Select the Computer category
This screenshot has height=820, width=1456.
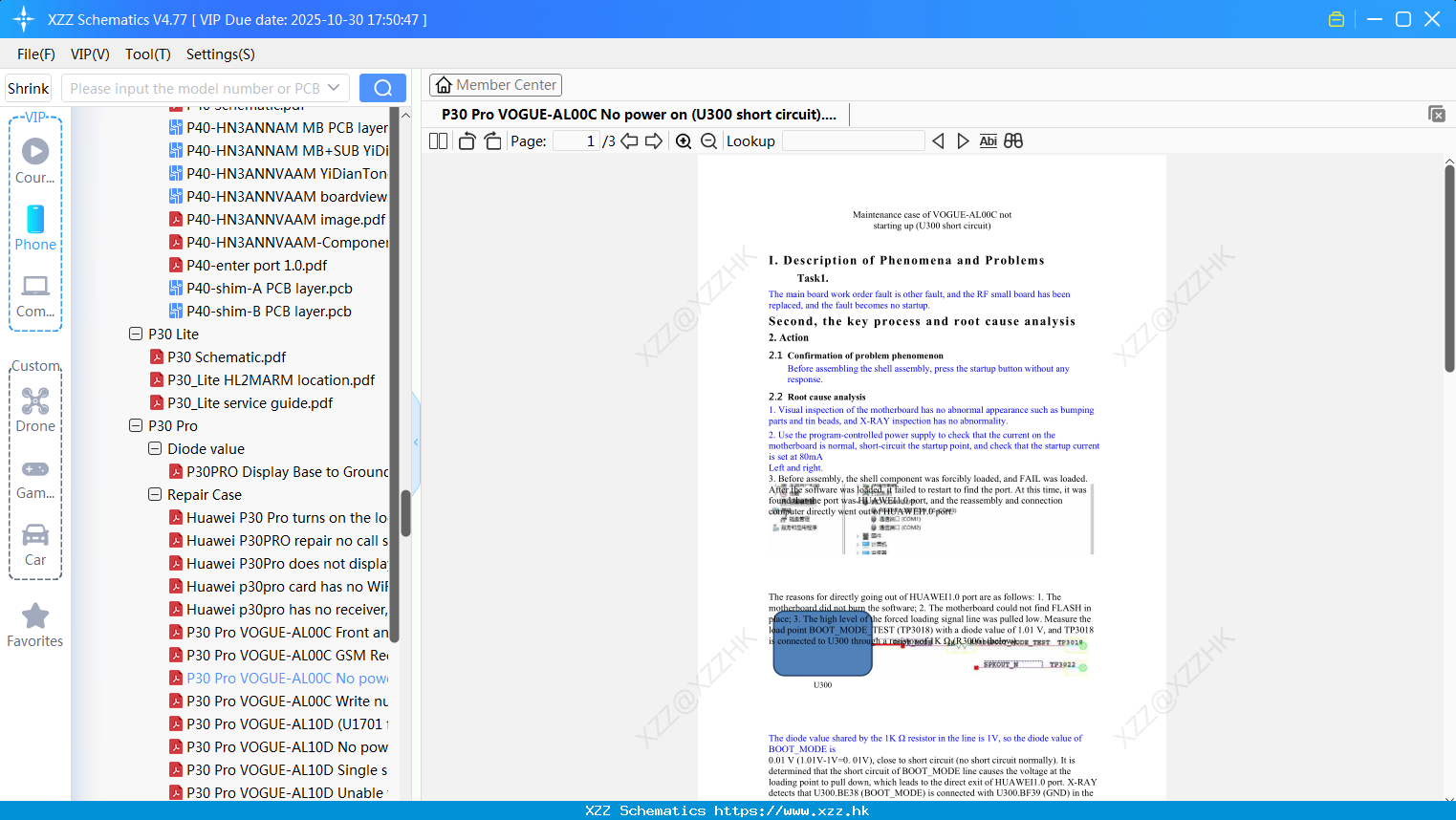point(35,295)
